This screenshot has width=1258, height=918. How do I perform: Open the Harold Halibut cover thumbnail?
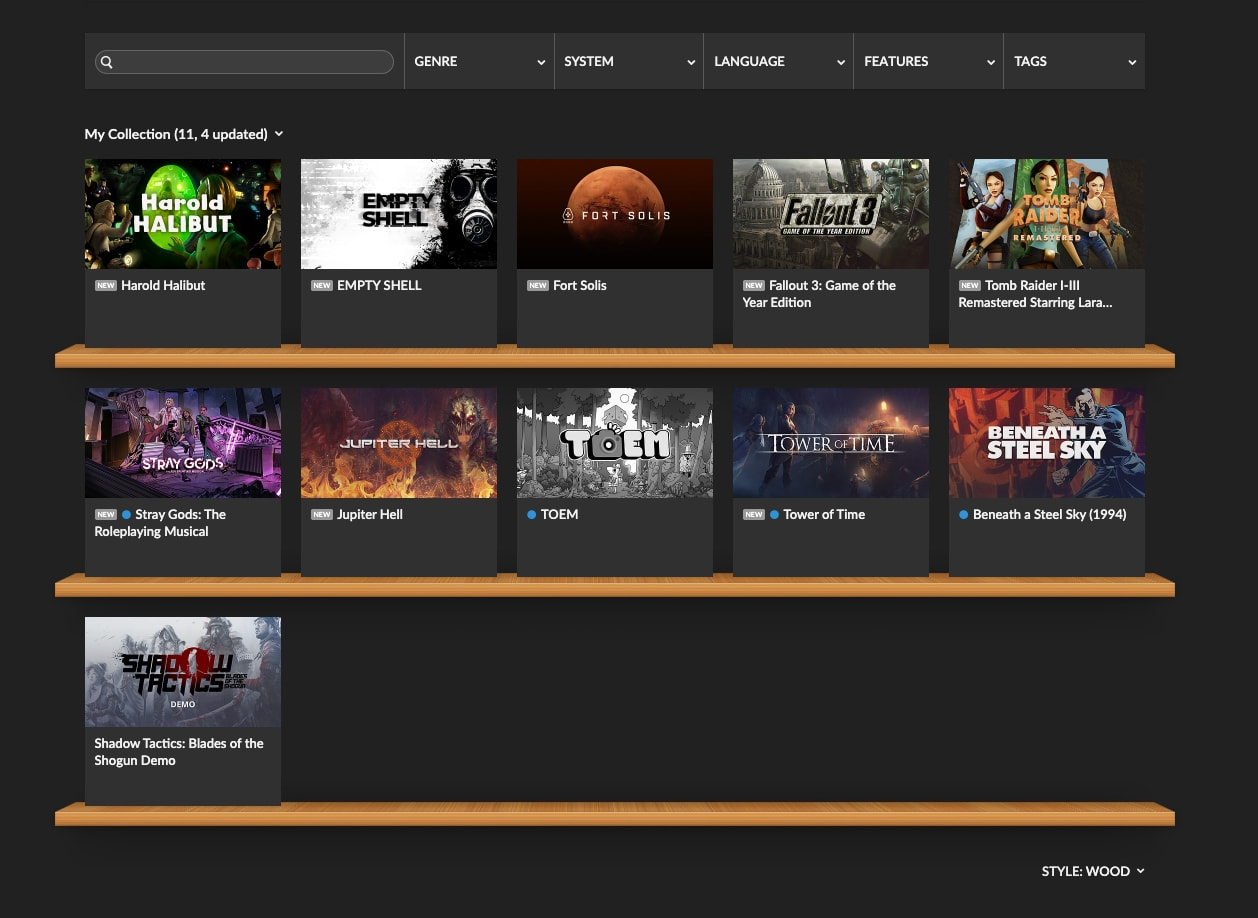coord(183,214)
